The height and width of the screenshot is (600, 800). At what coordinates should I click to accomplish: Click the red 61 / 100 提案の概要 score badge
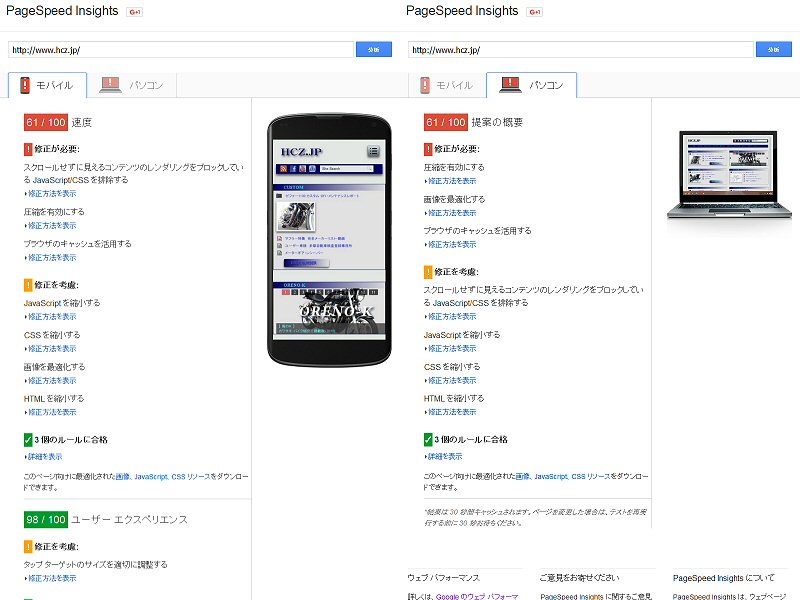[445, 122]
